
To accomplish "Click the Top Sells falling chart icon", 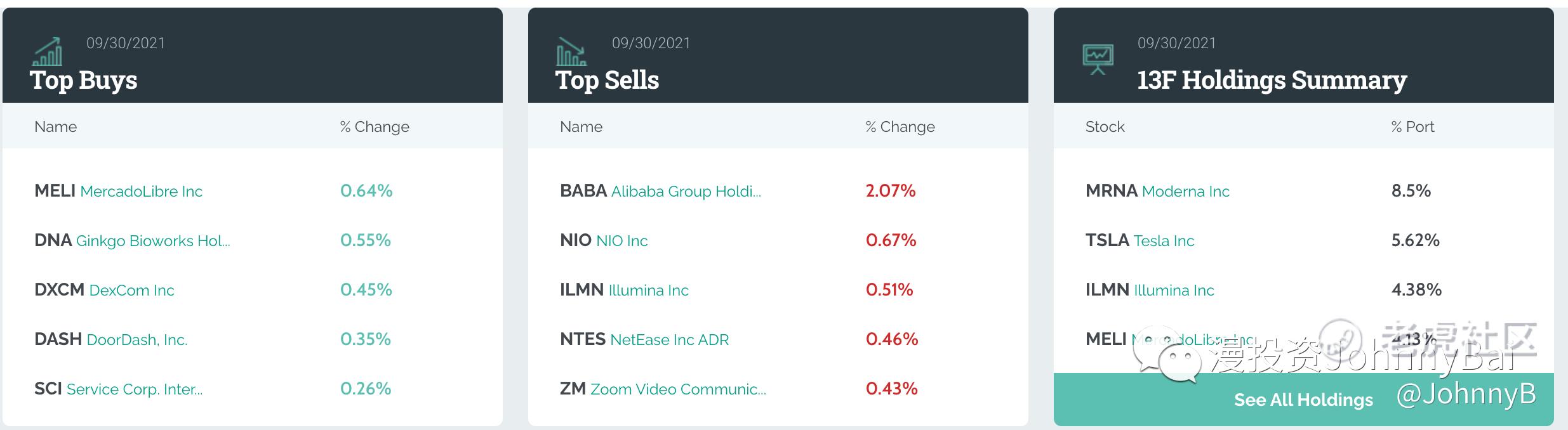I will 571,52.
